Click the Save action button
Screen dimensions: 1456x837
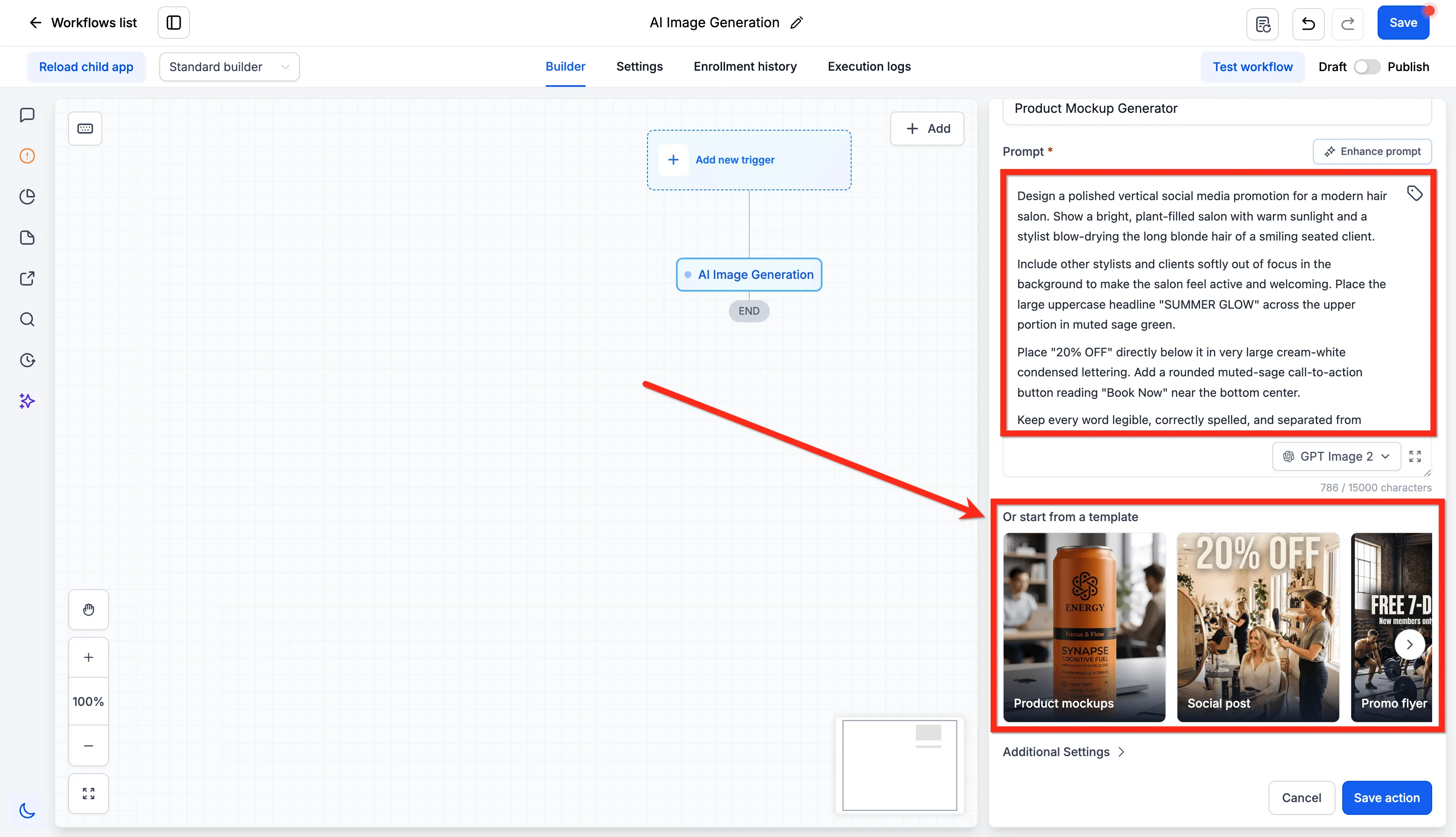tap(1387, 798)
